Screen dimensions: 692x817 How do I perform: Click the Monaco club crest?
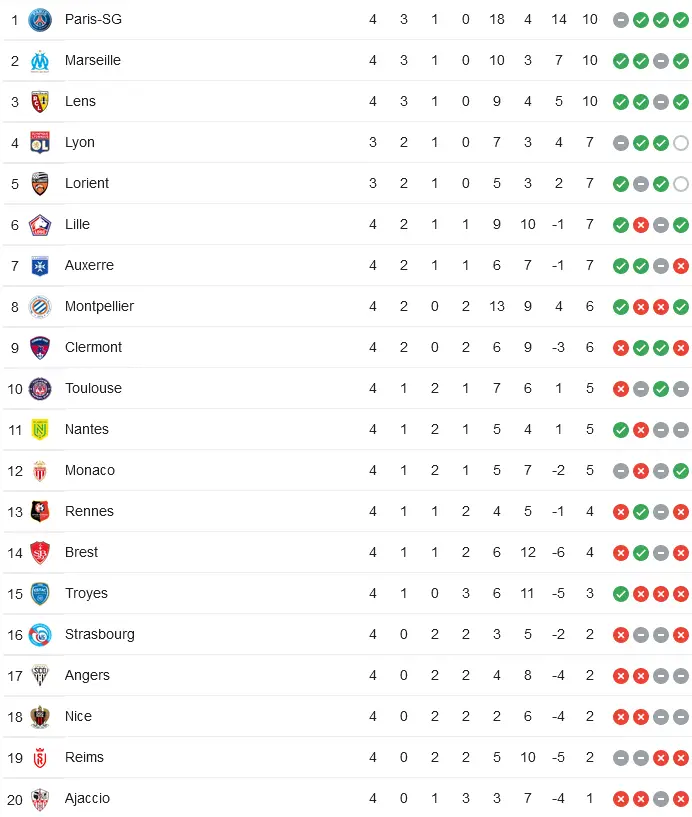coord(40,470)
